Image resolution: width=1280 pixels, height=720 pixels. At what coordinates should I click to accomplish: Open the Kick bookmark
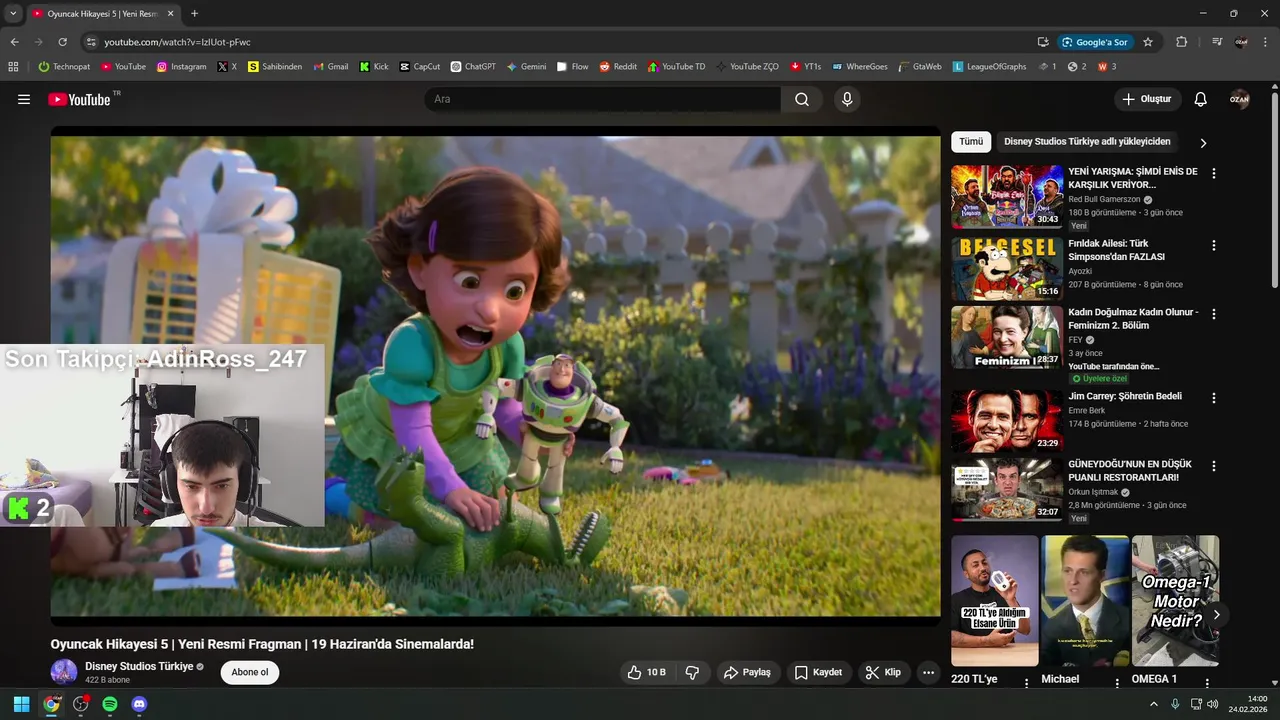(x=374, y=67)
